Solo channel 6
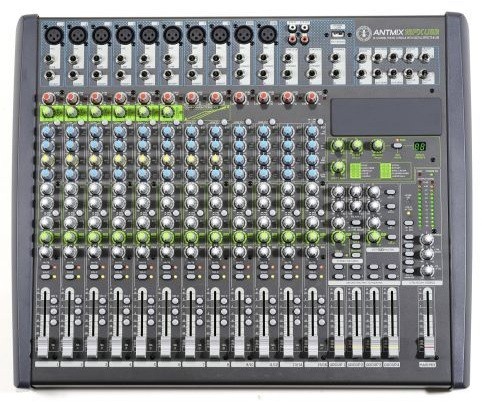The image size is (482, 403). [166, 276]
